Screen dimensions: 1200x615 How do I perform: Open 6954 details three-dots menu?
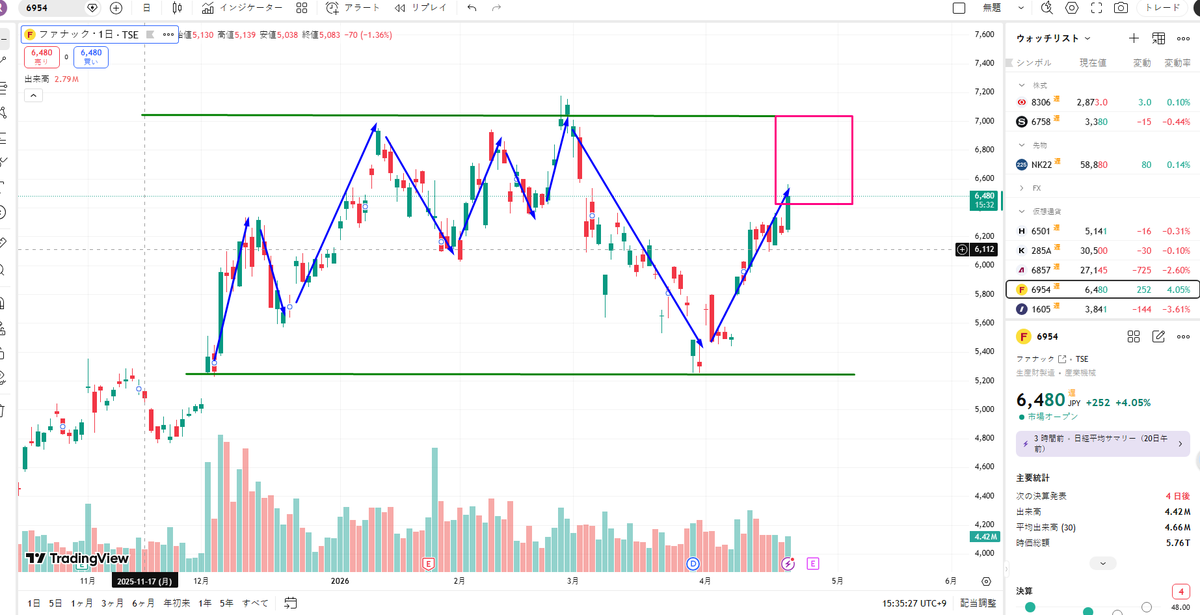tap(1183, 337)
